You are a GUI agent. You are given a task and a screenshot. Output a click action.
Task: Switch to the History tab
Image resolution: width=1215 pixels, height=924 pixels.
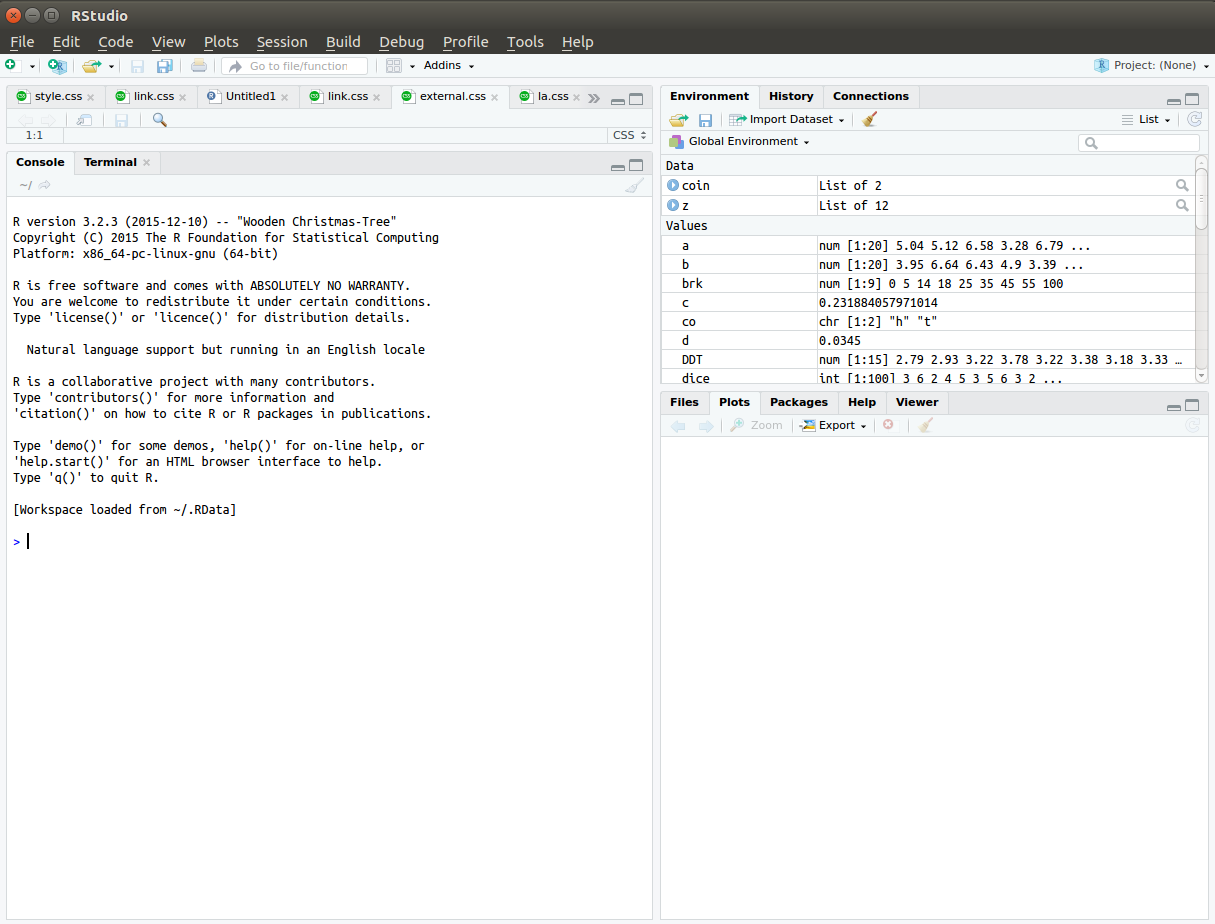791,97
